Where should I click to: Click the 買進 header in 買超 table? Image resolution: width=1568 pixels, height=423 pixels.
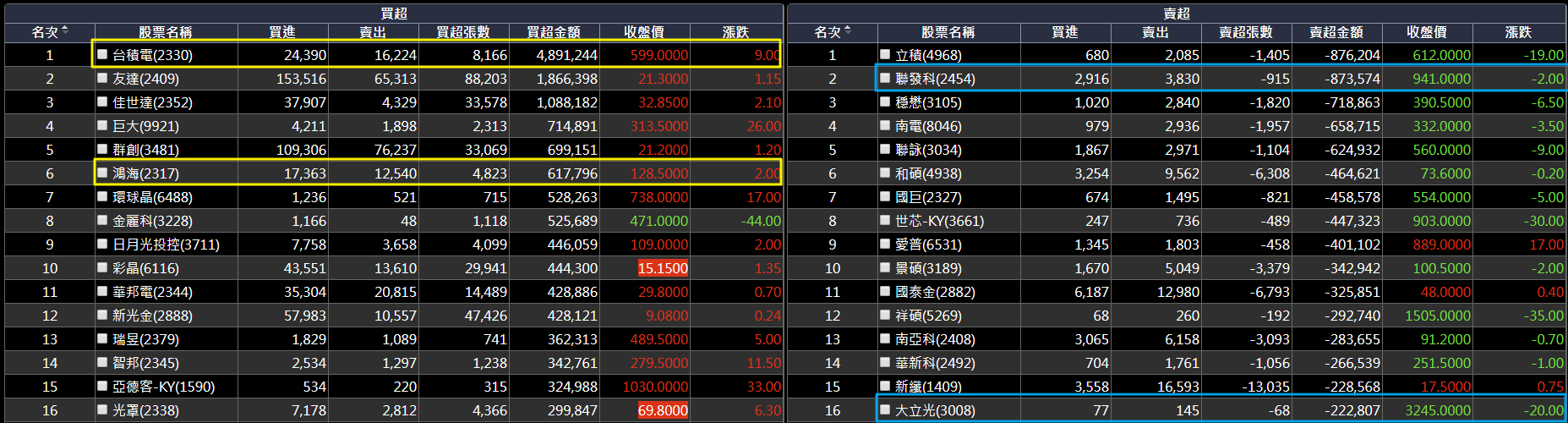[x=282, y=32]
